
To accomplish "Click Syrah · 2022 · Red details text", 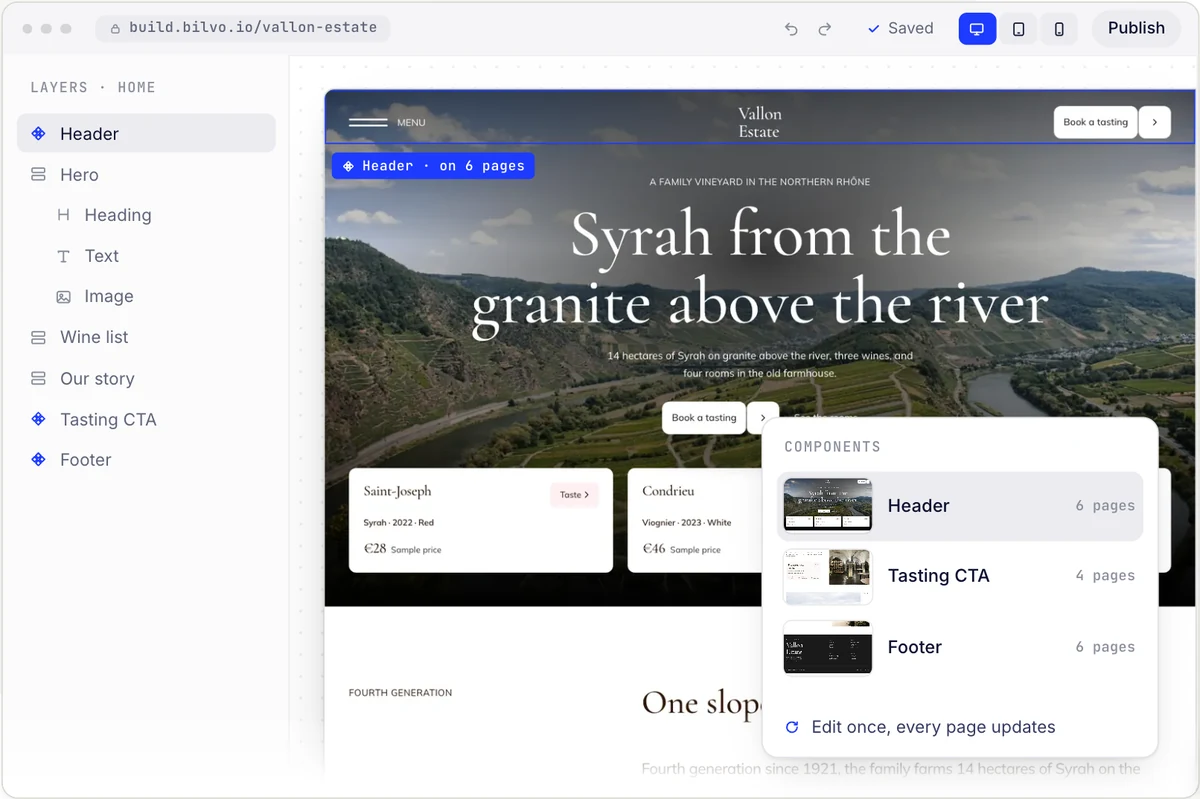I will tap(398, 522).
